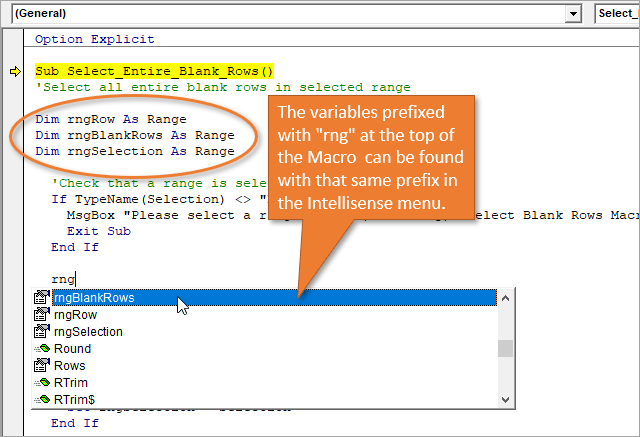The height and width of the screenshot is (437, 640).
Task: Click the green method icon for Round
Action: click(x=42, y=349)
